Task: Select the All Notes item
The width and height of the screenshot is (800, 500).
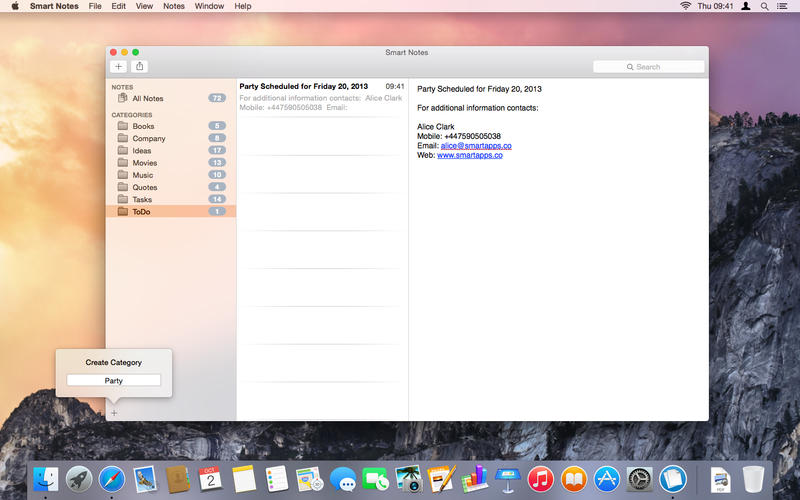Action: [171, 98]
